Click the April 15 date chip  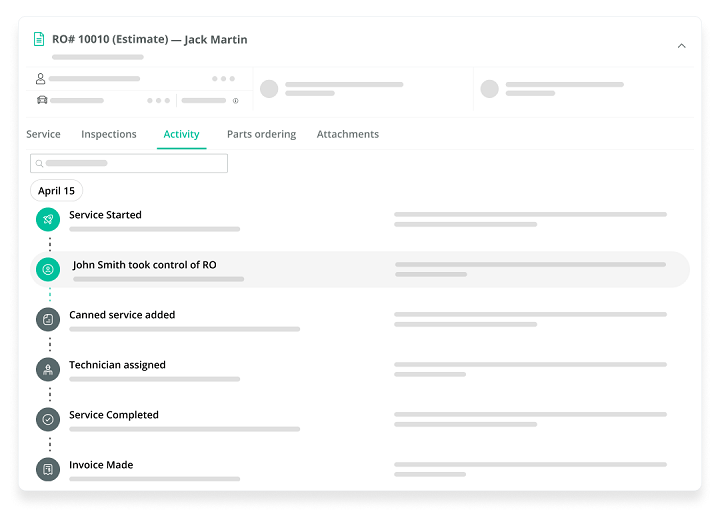(56, 191)
